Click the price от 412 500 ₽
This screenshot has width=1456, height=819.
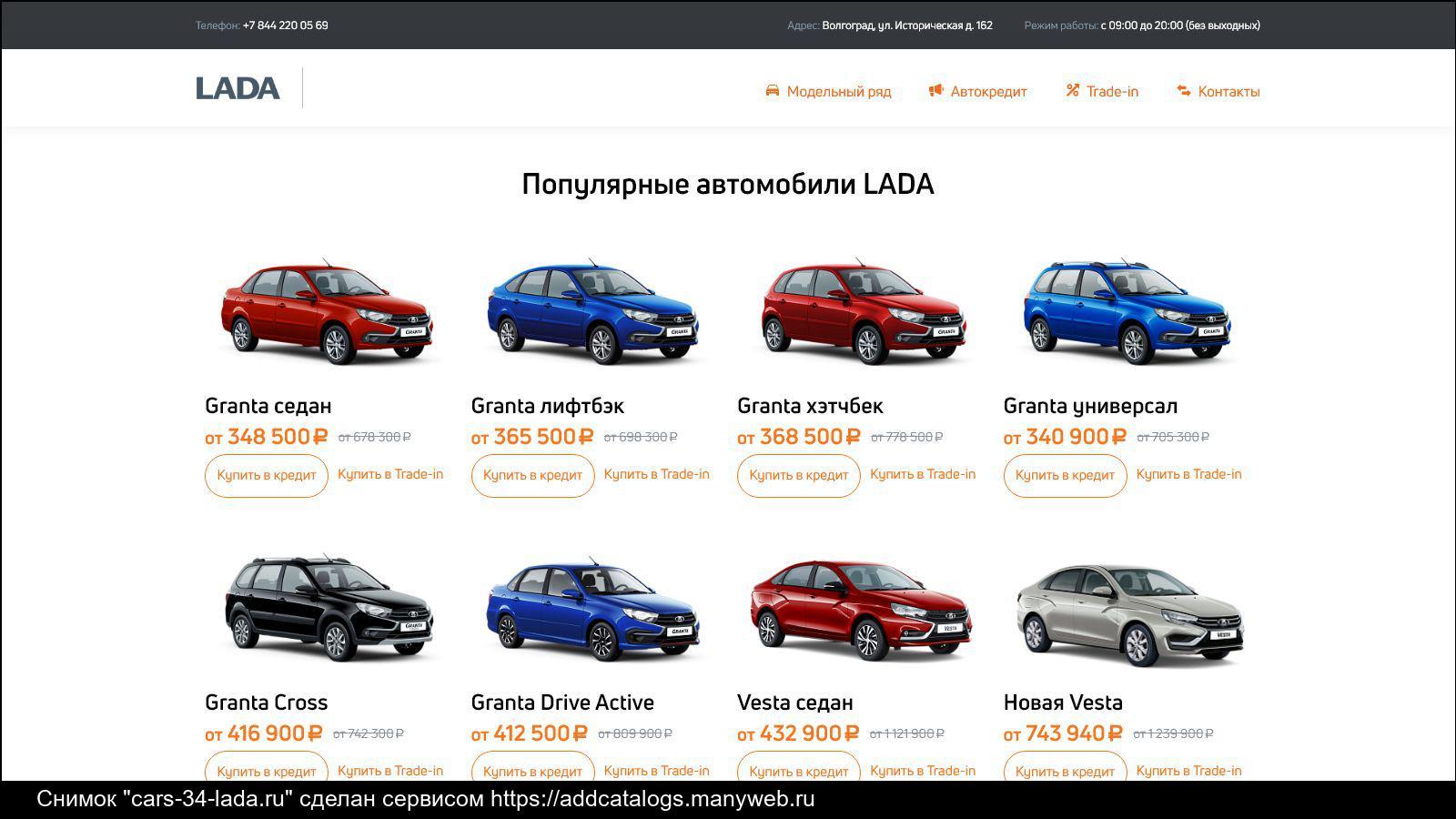tap(530, 733)
